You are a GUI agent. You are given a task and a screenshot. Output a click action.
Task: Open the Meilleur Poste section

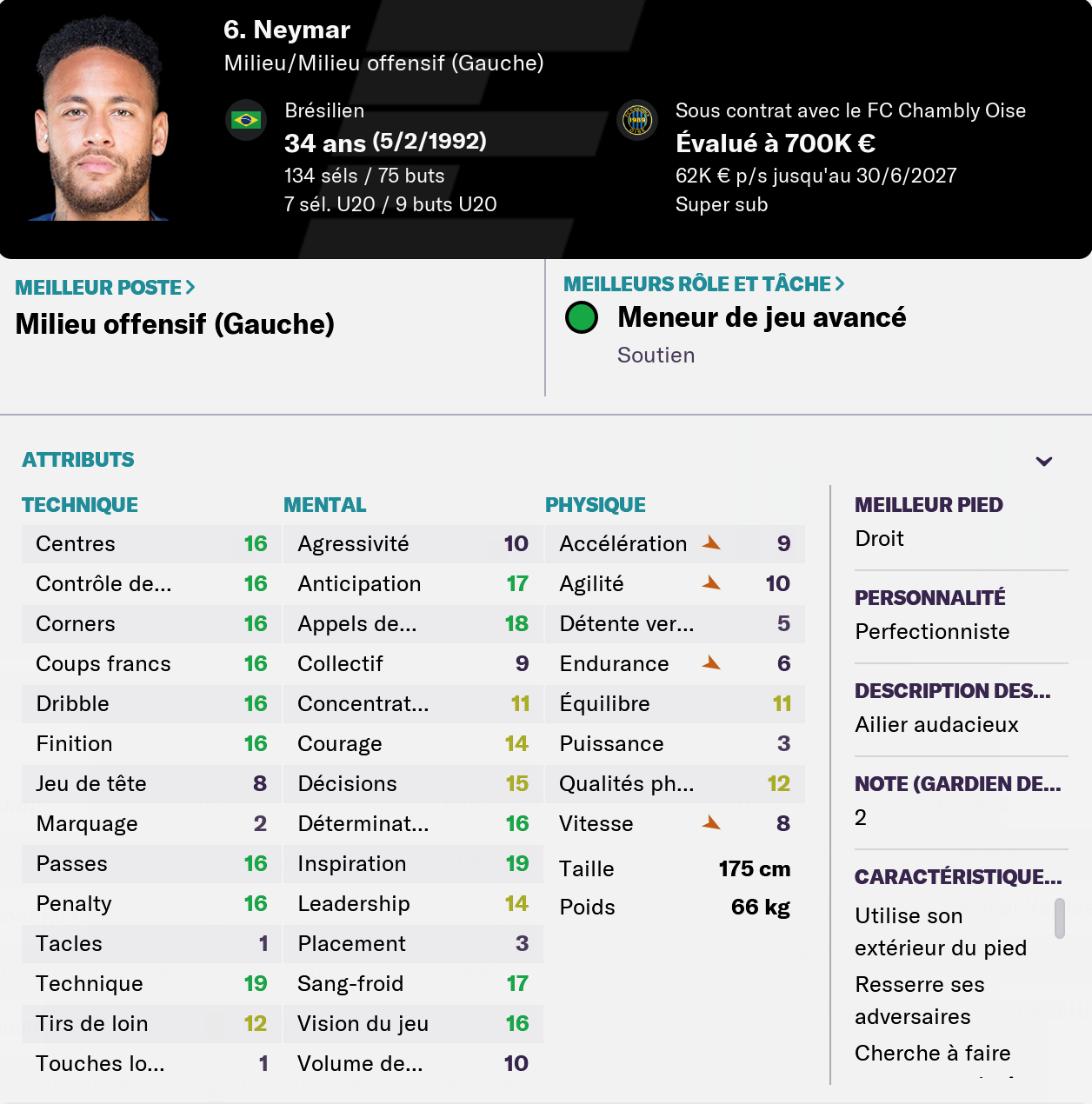pyautogui.click(x=105, y=288)
